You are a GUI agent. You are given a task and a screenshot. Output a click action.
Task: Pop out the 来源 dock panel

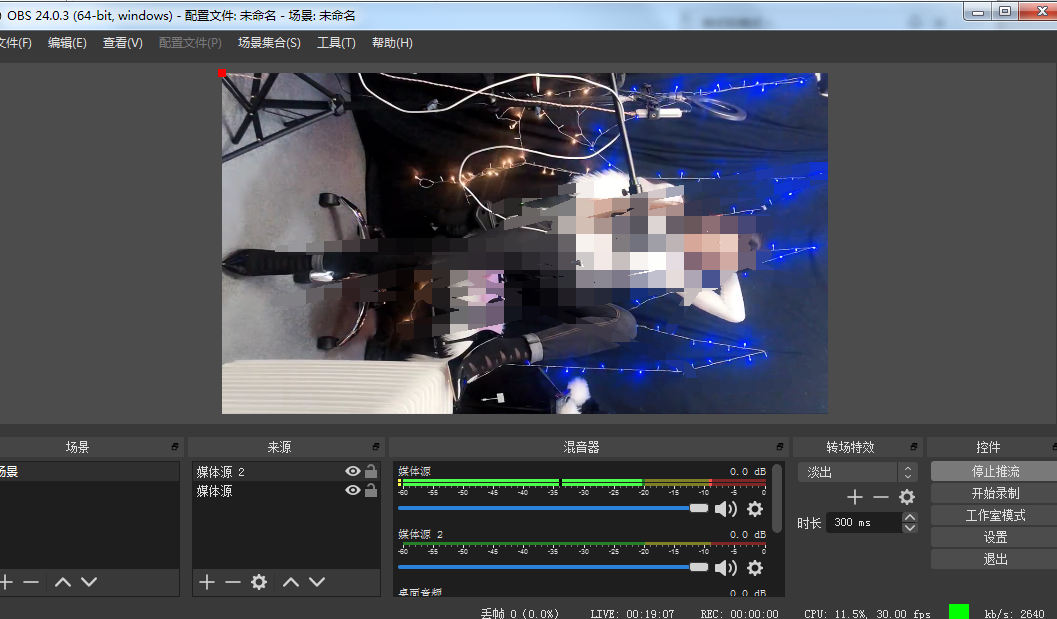(x=375, y=446)
